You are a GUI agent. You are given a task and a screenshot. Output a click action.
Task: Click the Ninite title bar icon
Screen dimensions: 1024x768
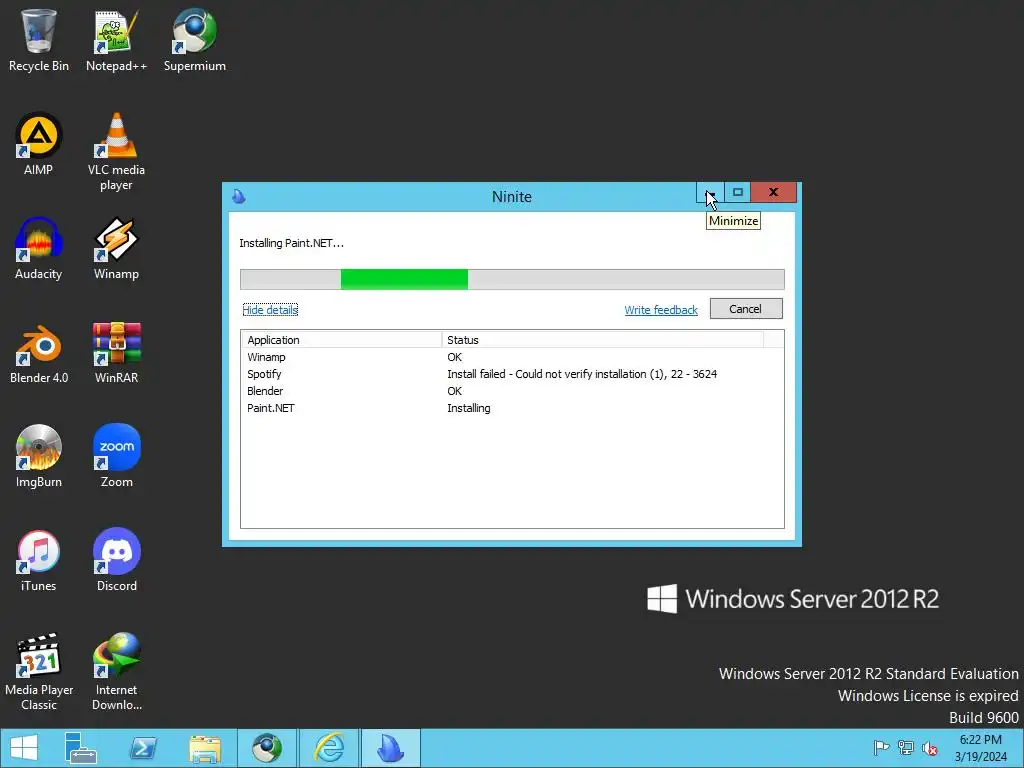239,196
